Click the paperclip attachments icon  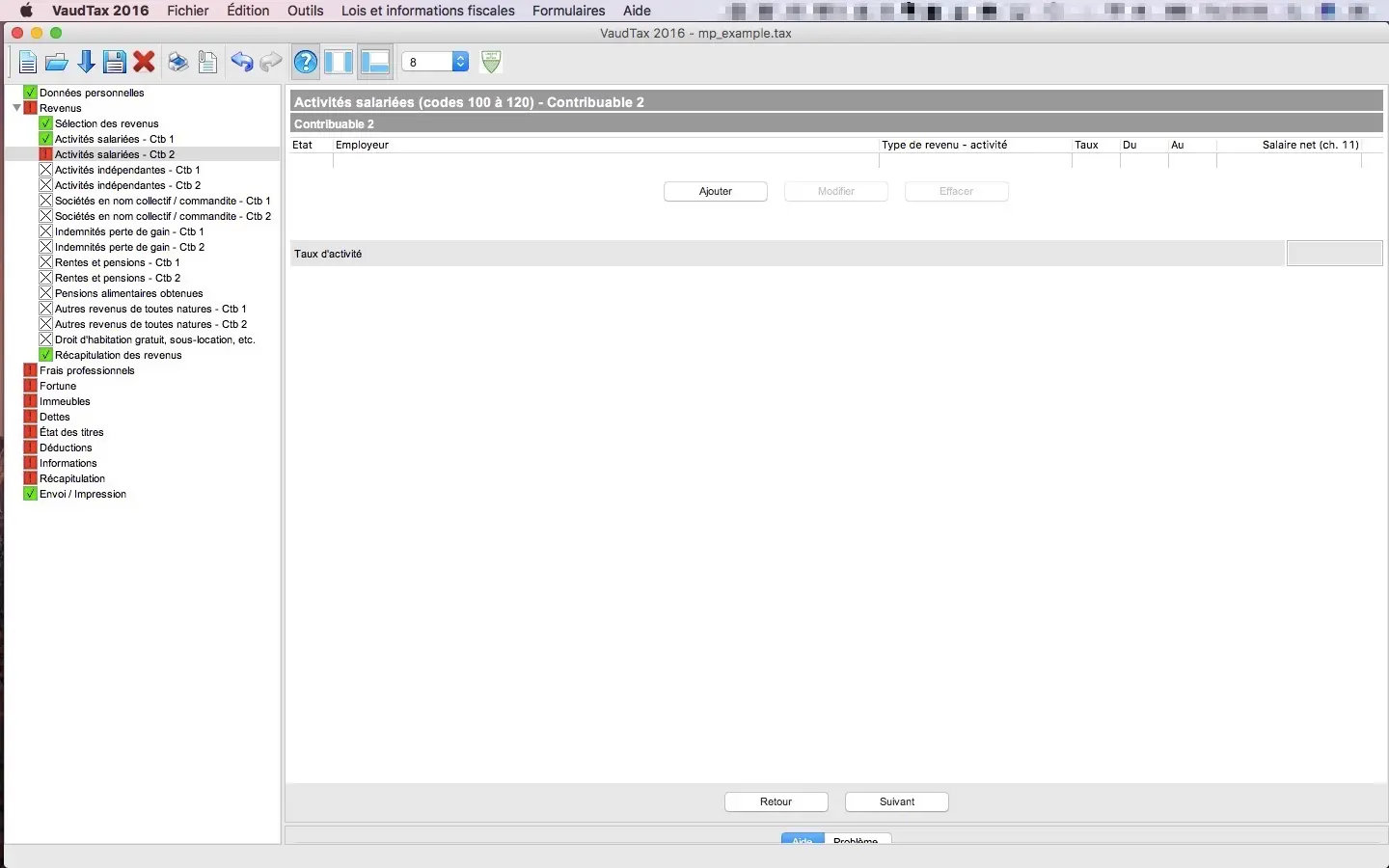[x=207, y=63]
